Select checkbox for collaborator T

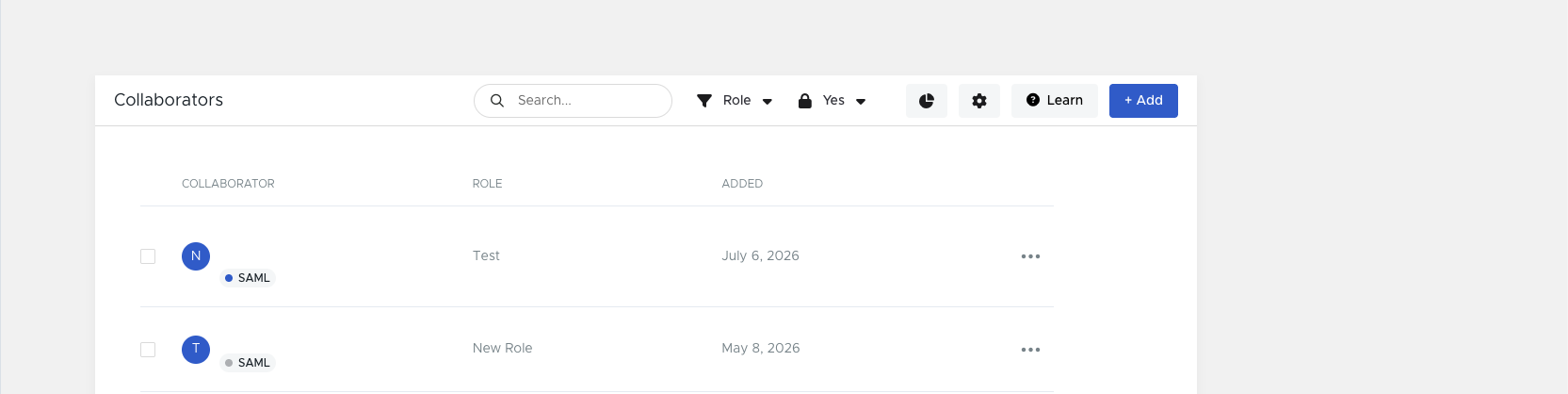coord(148,350)
